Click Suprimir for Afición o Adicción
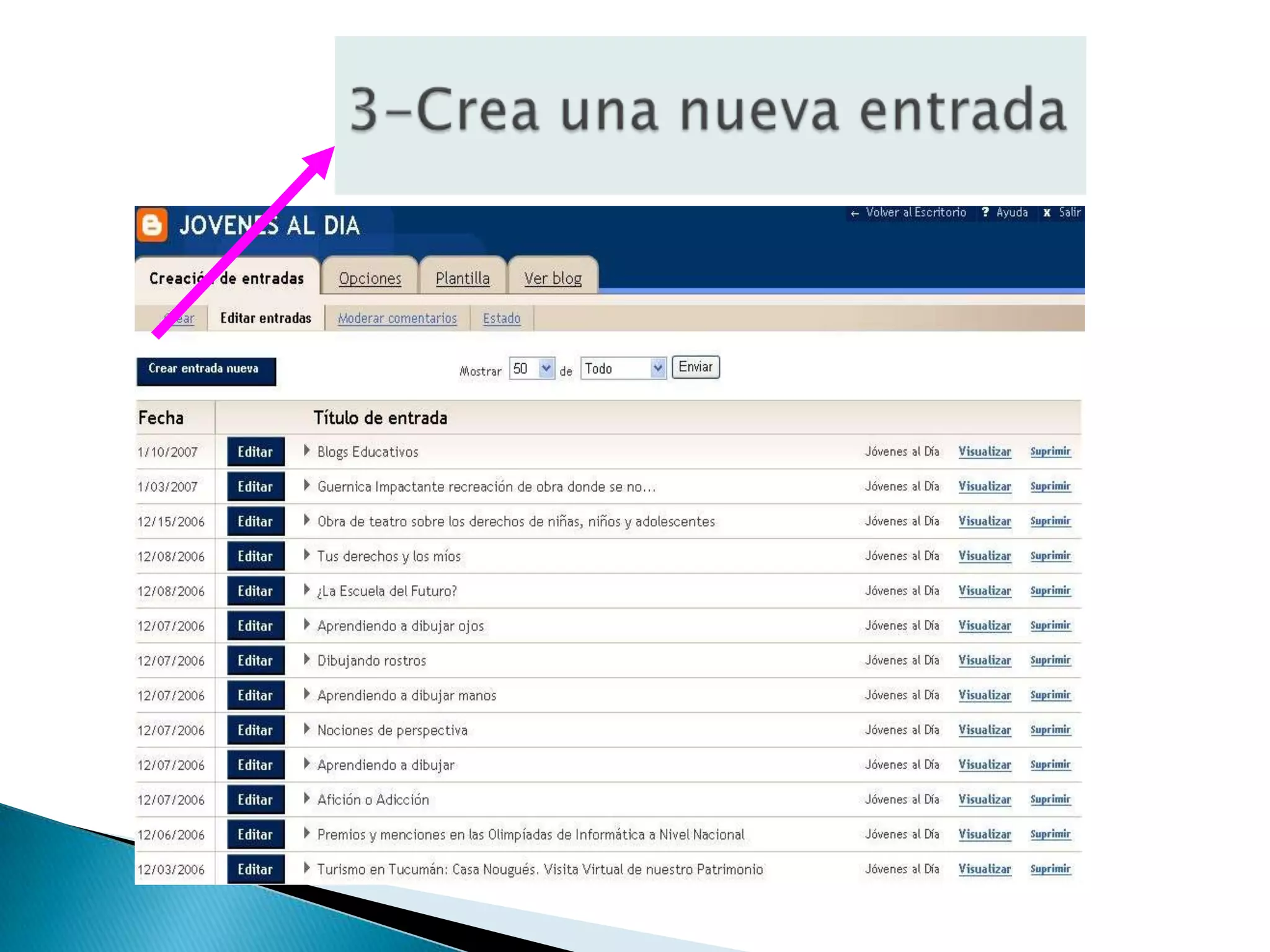Image resolution: width=1270 pixels, height=952 pixels. (1050, 799)
